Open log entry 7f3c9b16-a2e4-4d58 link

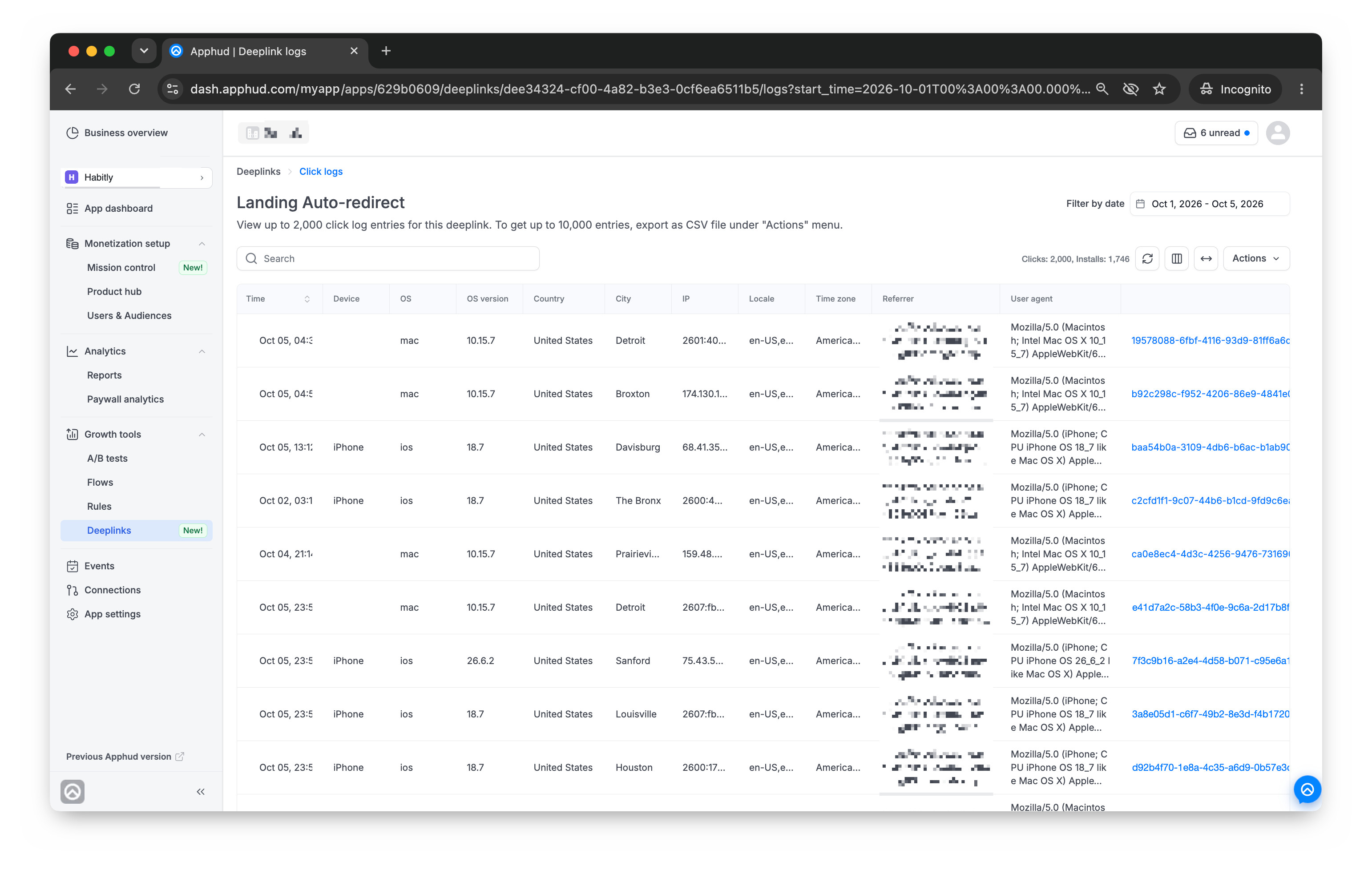tap(1210, 661)
